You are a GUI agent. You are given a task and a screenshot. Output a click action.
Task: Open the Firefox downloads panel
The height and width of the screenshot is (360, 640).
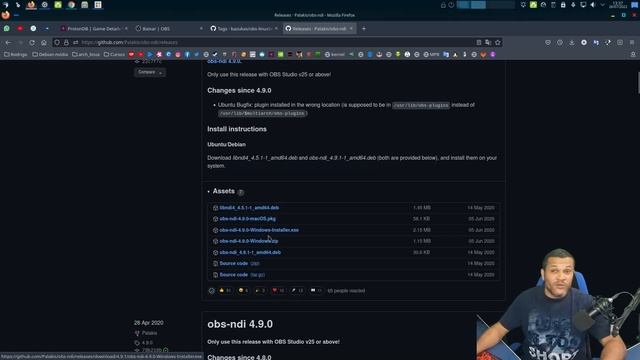point(572,42)
